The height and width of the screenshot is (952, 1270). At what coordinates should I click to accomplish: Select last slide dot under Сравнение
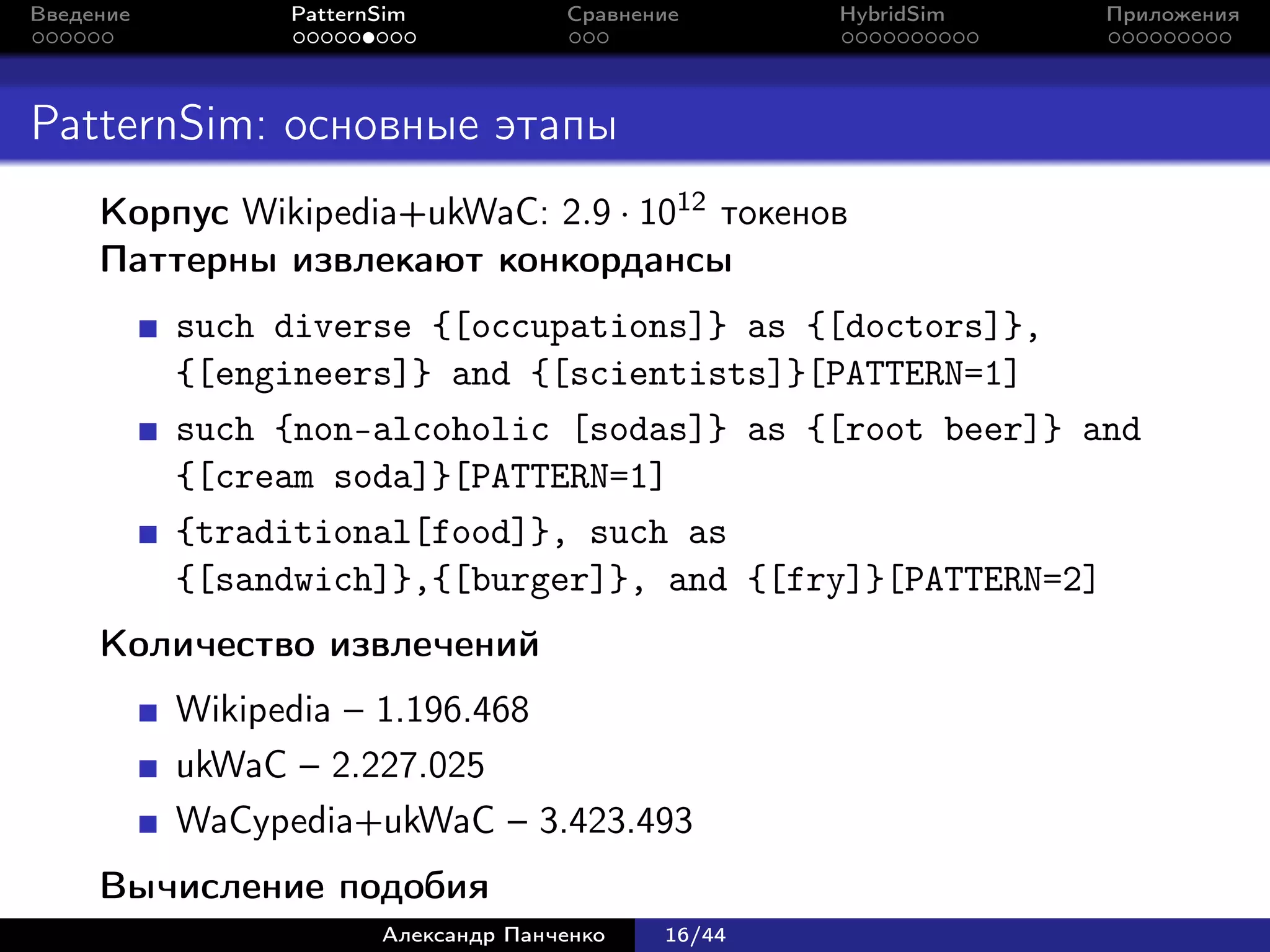603,38
